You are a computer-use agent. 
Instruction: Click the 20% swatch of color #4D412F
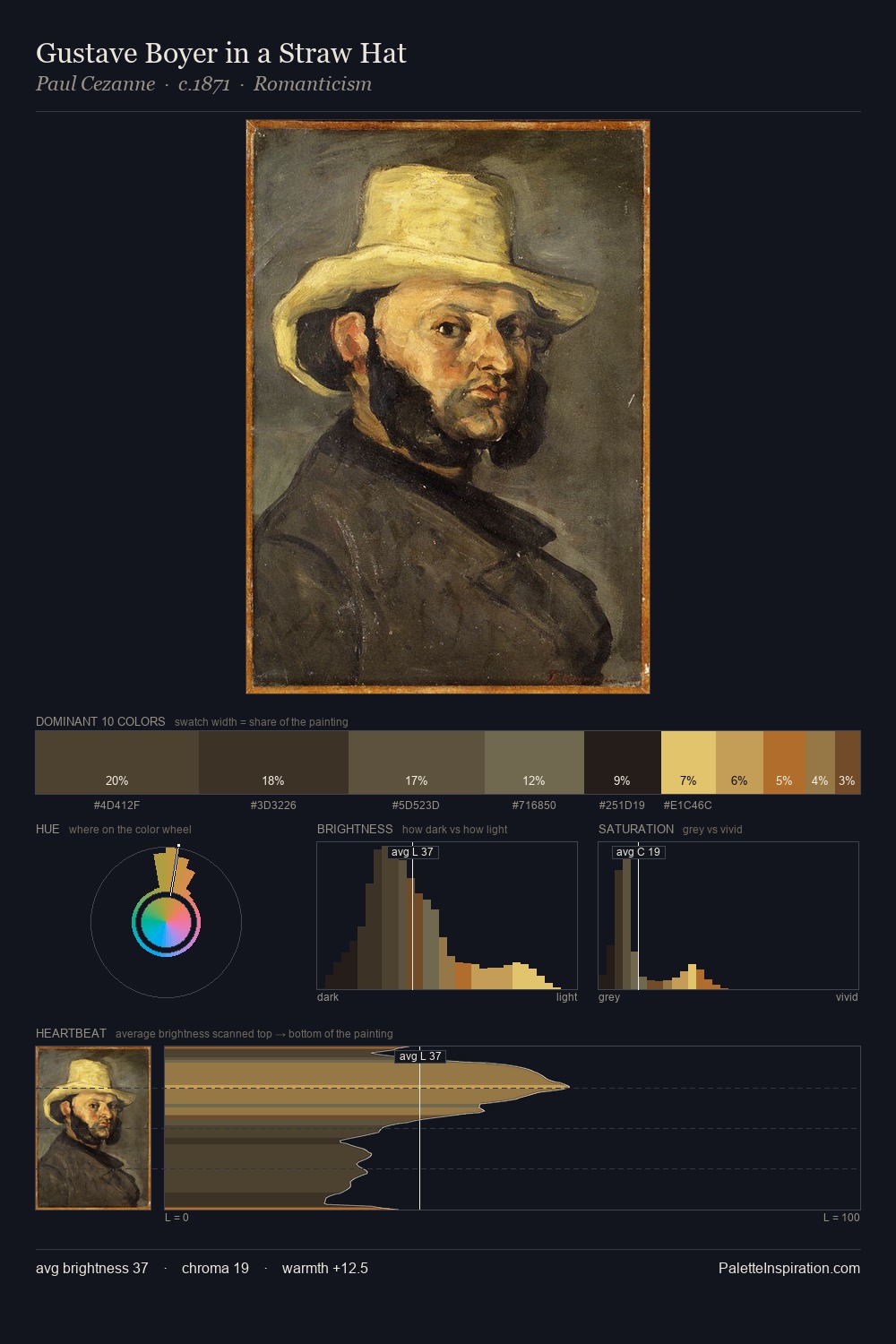click(x=117, y=762)
